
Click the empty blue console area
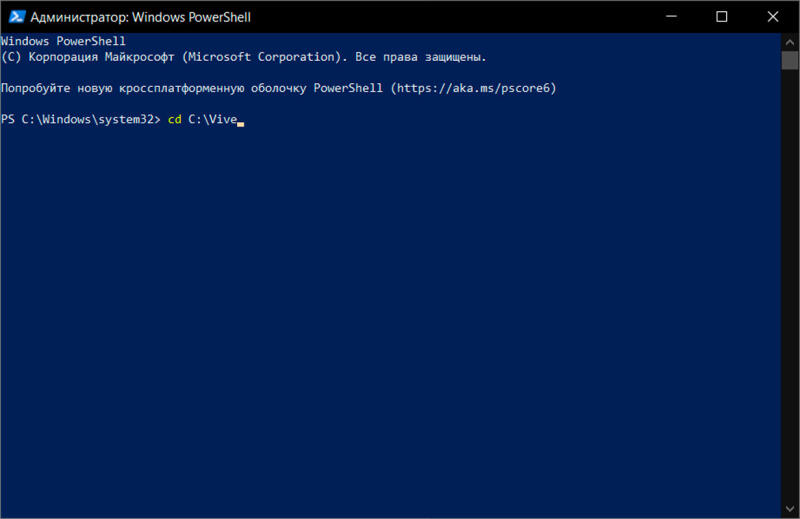click(x=390, y=316)
